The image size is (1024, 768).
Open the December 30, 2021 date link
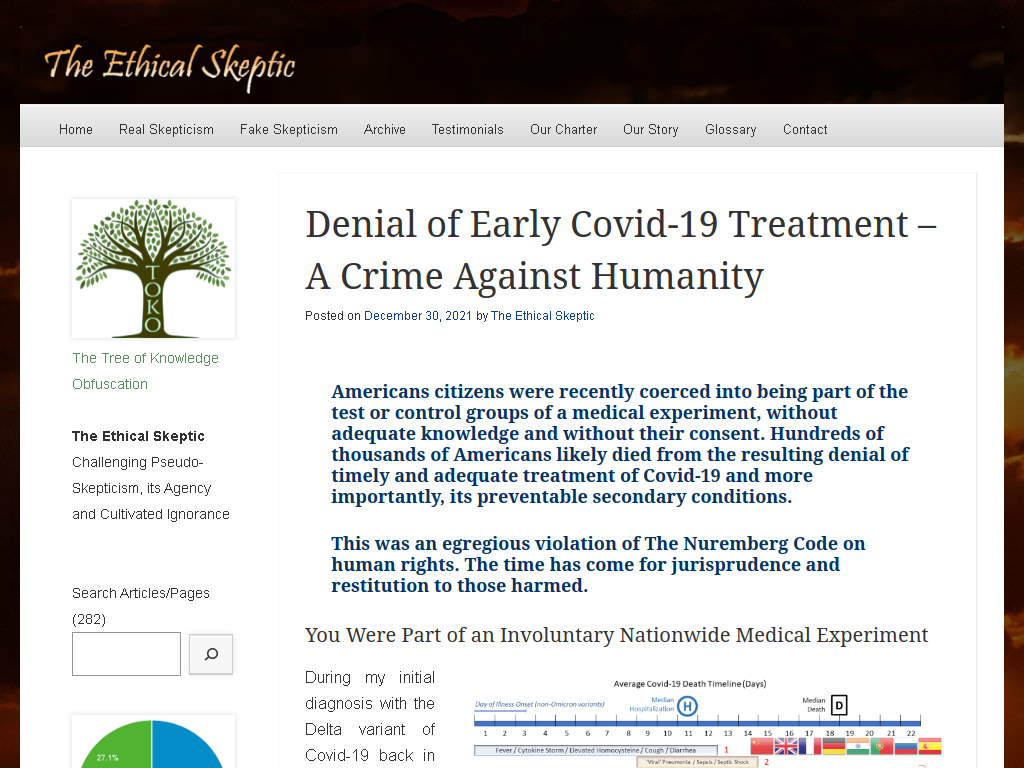click(x=418, y=315)
